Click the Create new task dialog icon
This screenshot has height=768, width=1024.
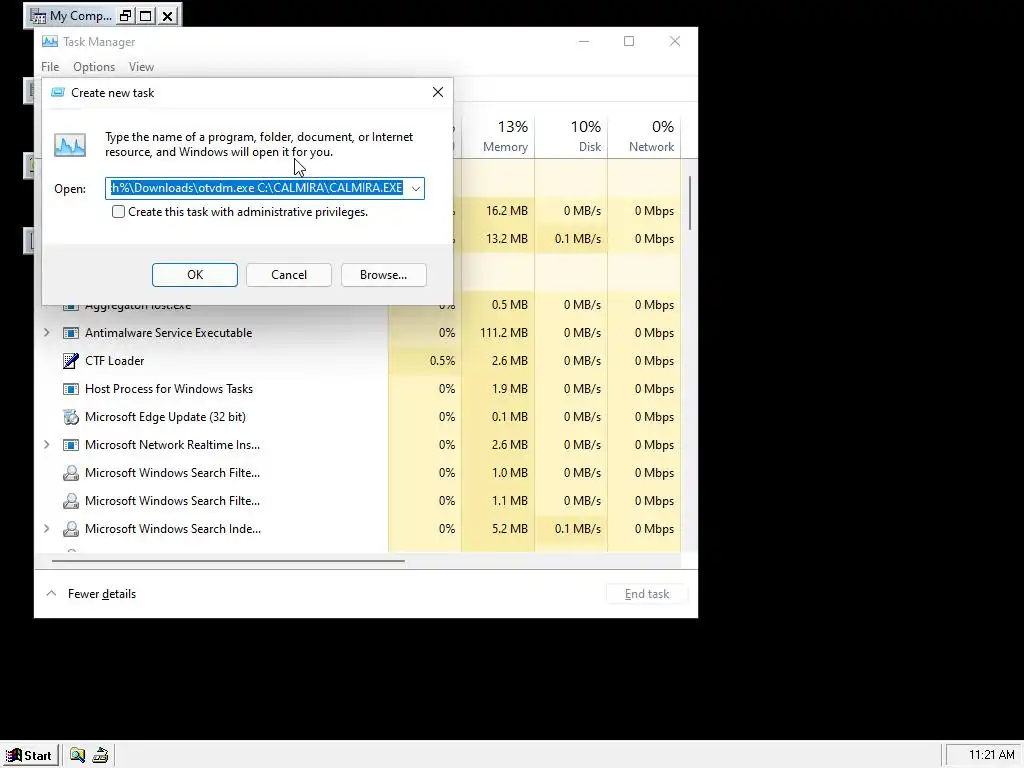coord(58,92)
